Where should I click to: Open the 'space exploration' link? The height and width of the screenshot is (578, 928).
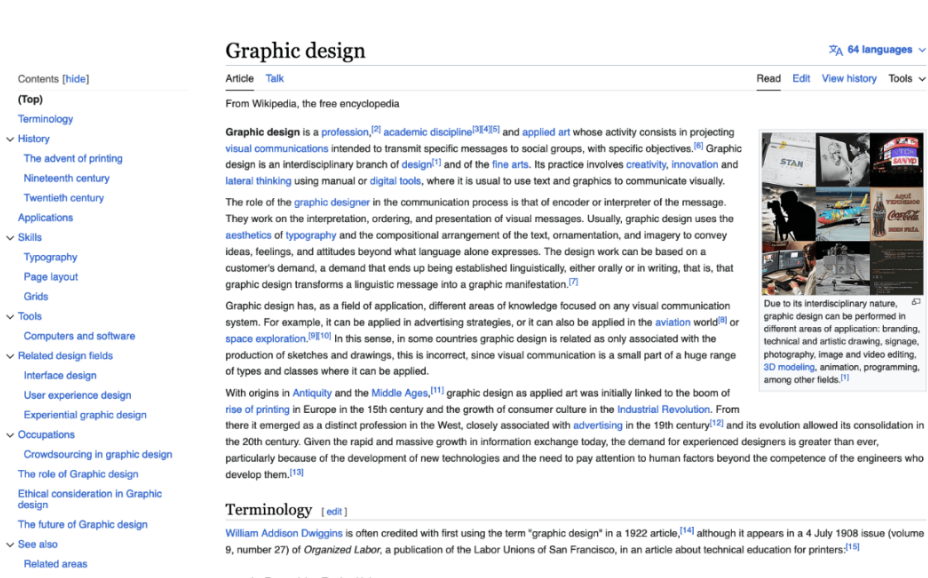[265, 339]
